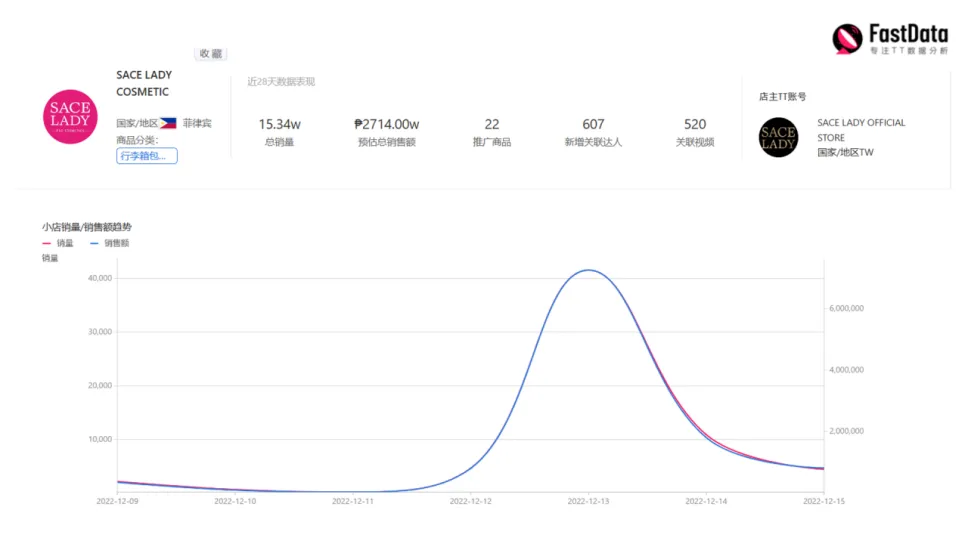Toggle the 销量 legend series
Image resolution: width=968 pixels, height=545 pixels.
(x=58, y=243)
